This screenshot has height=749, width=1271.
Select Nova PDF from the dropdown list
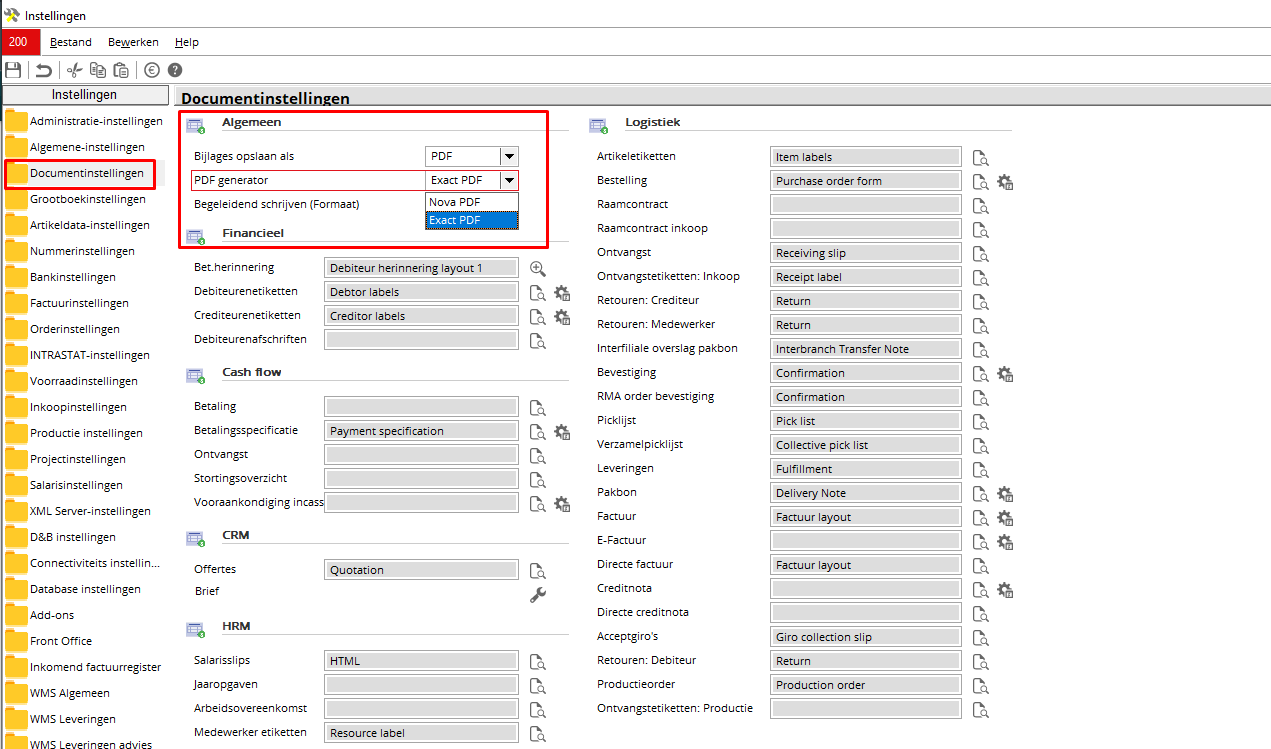click(x=472, y=202)
